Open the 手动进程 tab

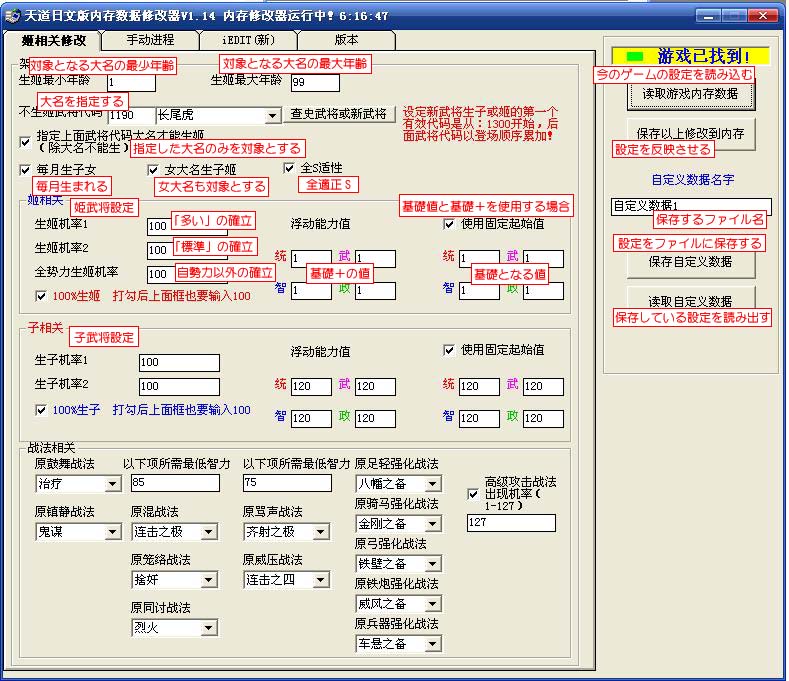click(x=150, y=40)
